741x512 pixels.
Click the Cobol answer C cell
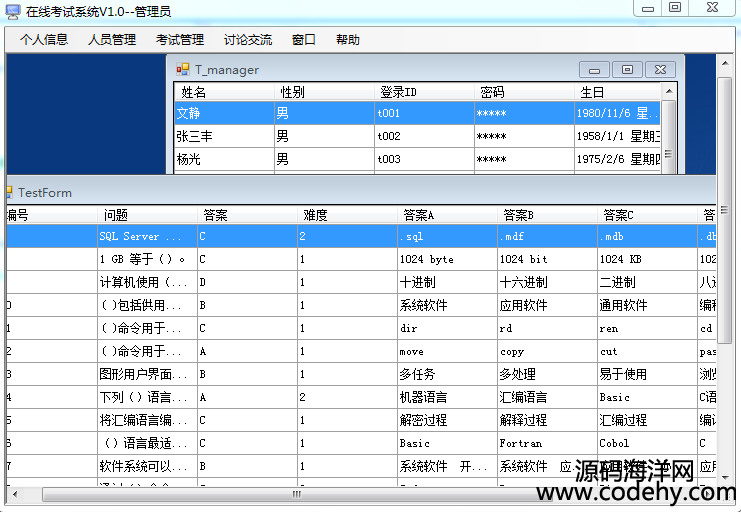(648, 443)
